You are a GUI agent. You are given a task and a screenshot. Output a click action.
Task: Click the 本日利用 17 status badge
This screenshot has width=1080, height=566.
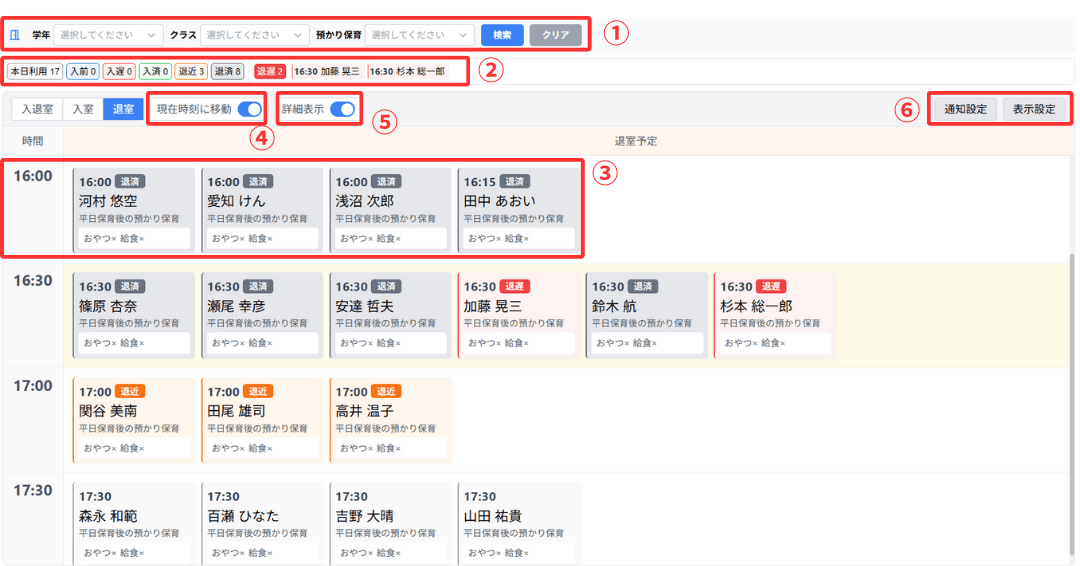(x=35, y=72)
